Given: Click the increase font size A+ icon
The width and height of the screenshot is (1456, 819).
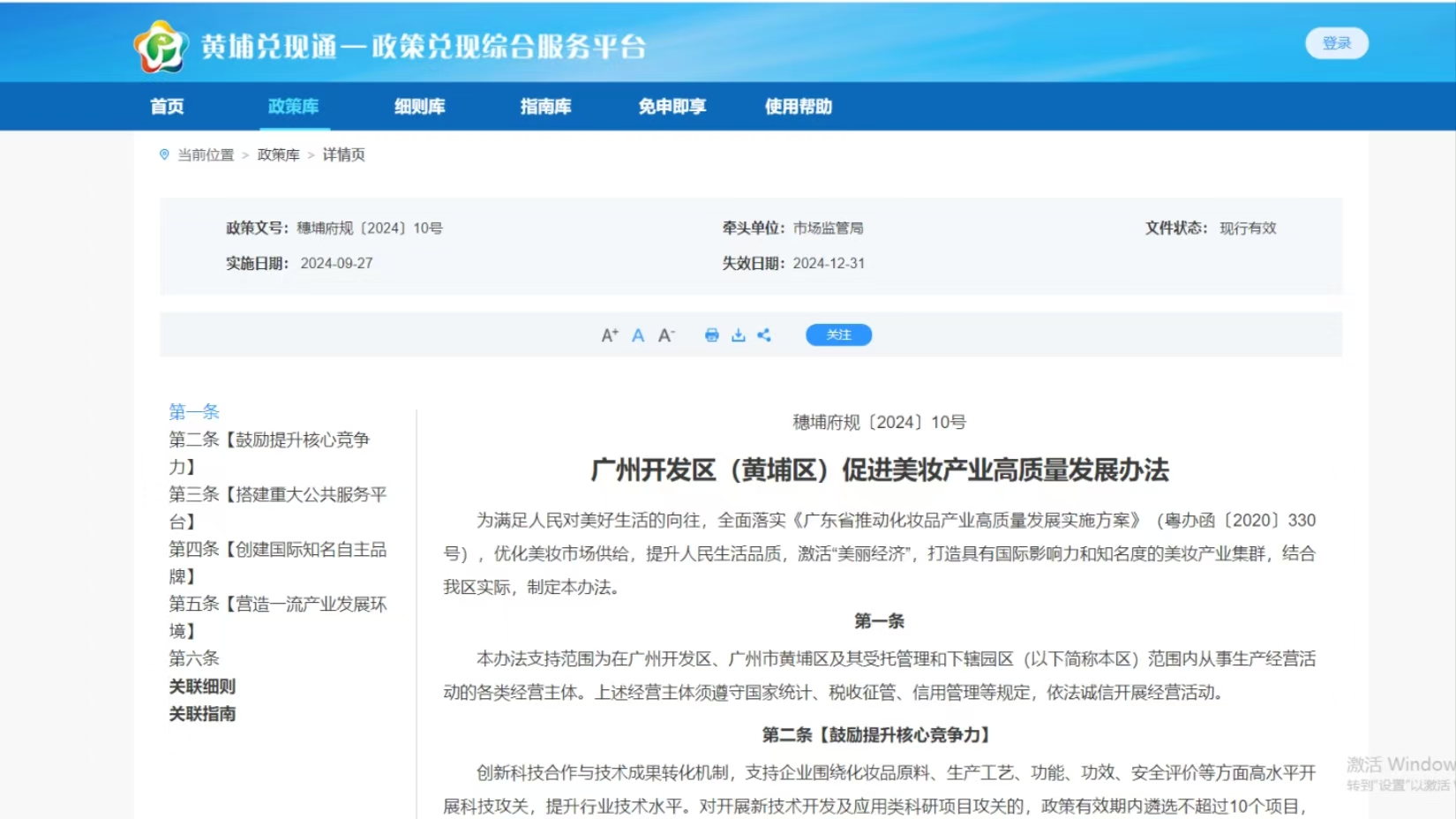Looking at the screenshot, I should pos(609,335).
